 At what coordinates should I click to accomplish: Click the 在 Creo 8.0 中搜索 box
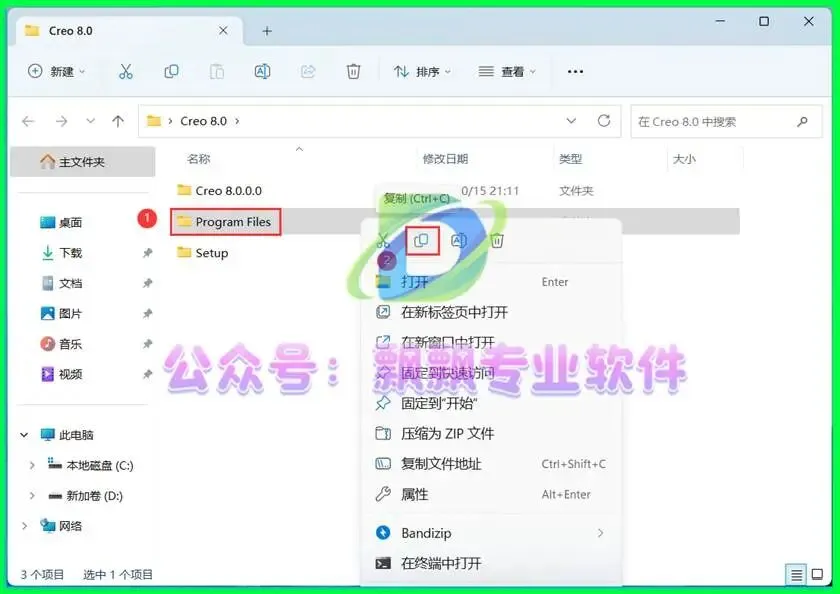click(726, 122)
